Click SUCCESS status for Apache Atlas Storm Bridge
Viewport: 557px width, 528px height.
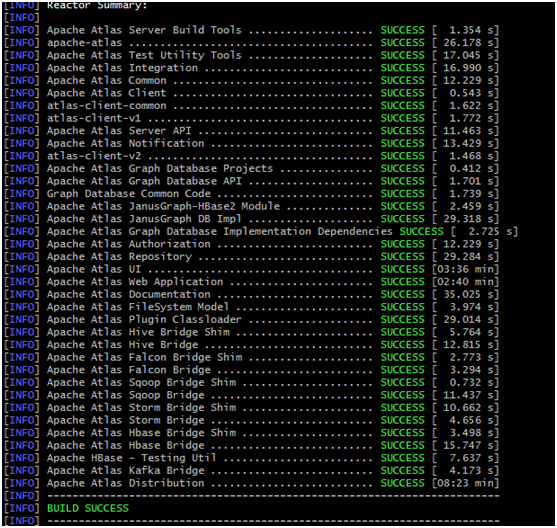pyautogui.click(x=402, y=420)
